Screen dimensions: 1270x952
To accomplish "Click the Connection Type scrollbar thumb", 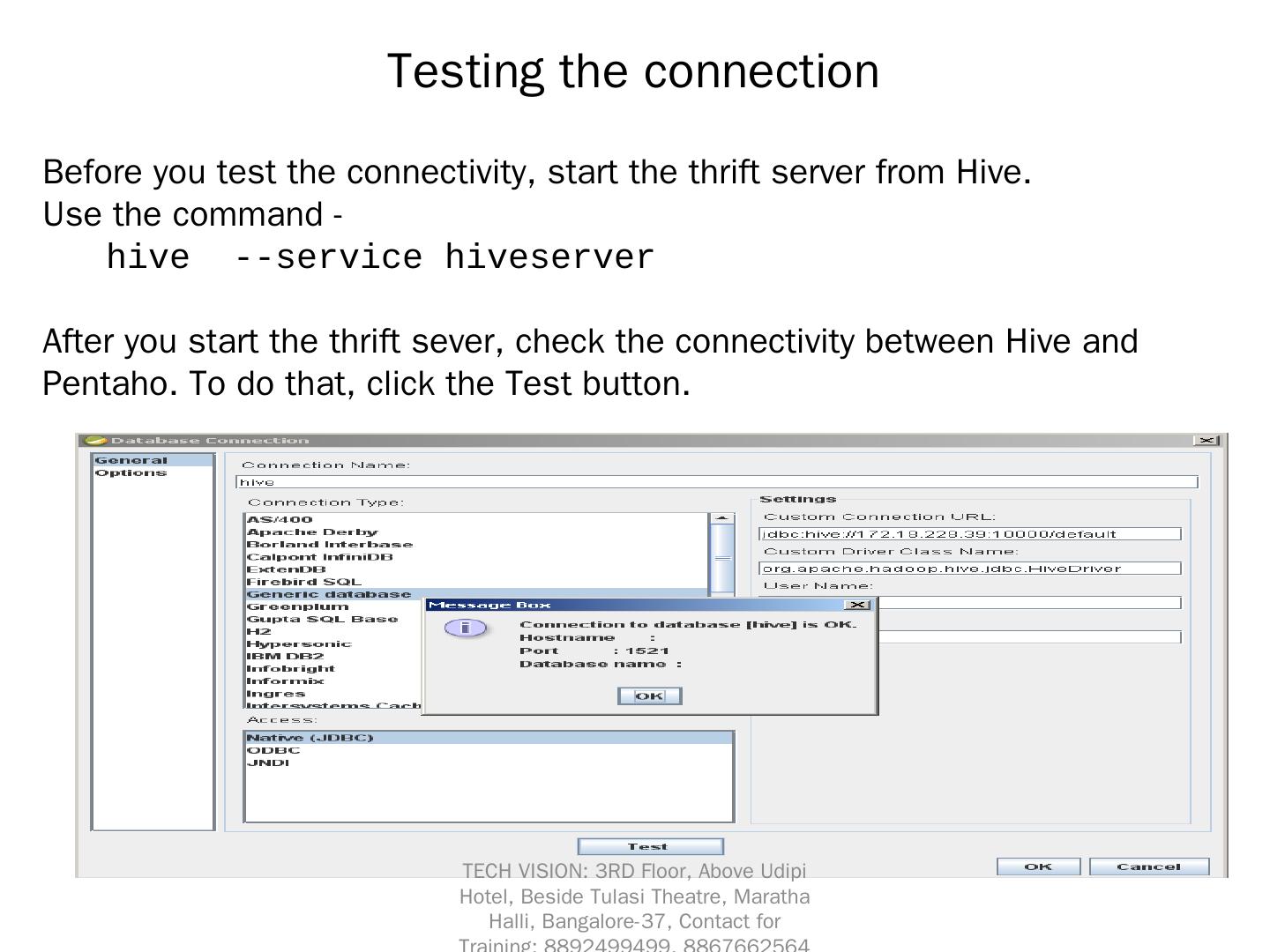I will (721, 557).
